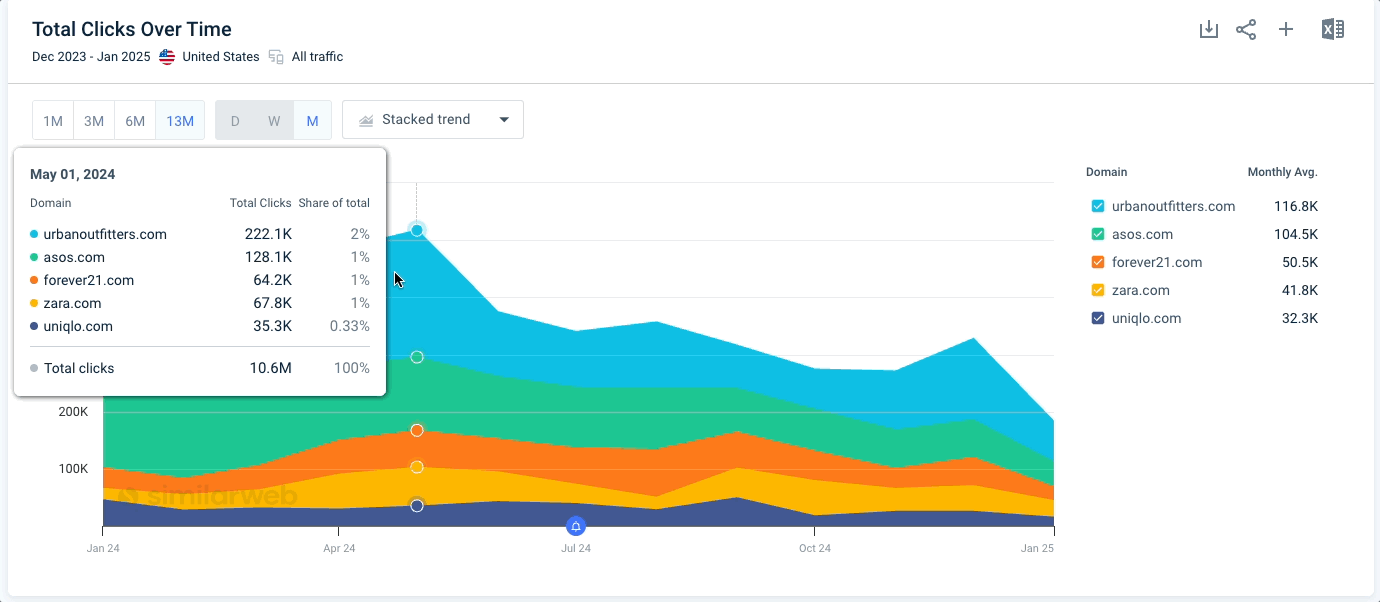Add chart to dashboard with plus icon
This screenshot has height=602, width=1380.
point(1286,29)
